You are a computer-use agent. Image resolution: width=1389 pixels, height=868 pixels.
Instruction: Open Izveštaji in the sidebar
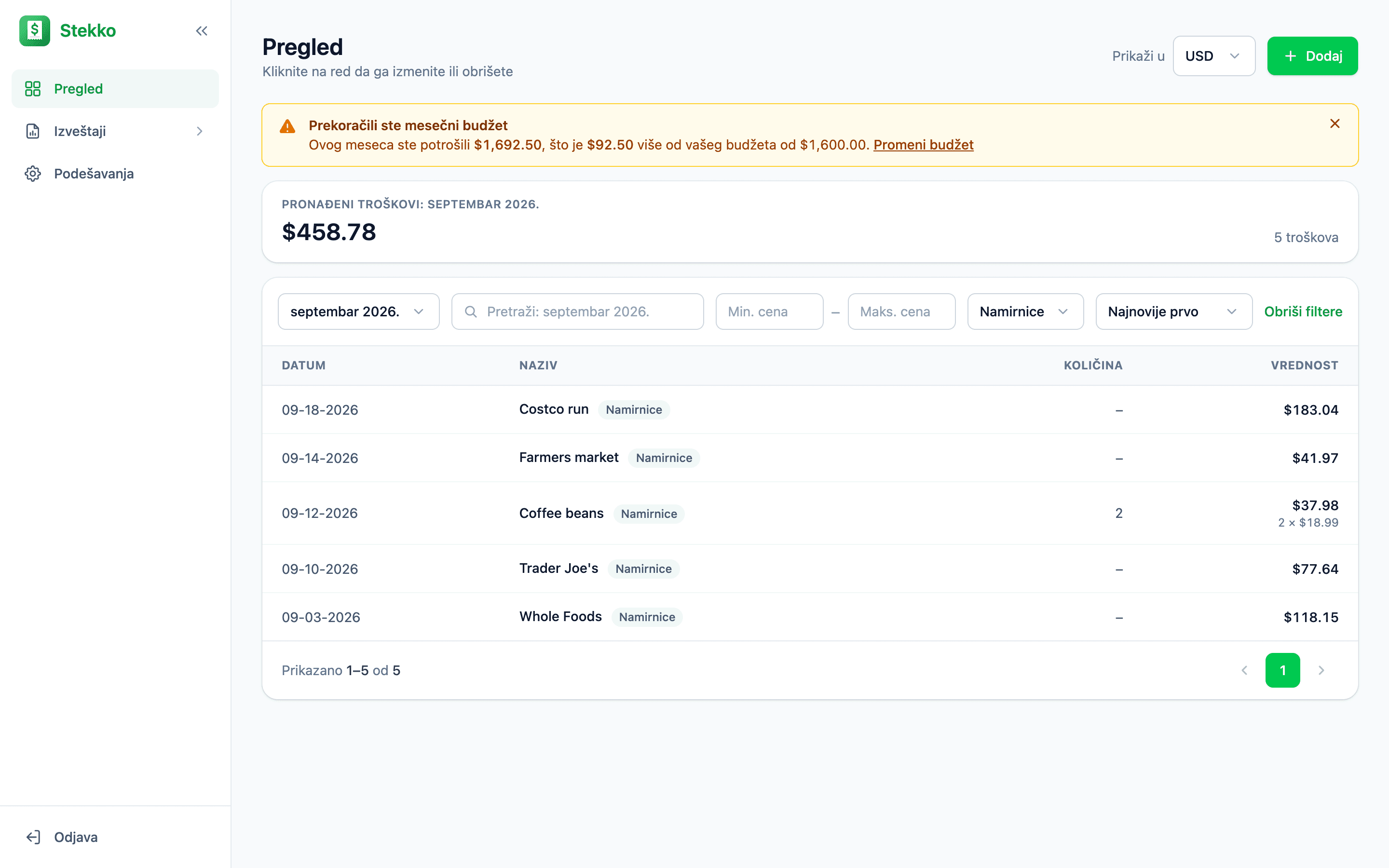pyautogui.click(x=115, y=132)
